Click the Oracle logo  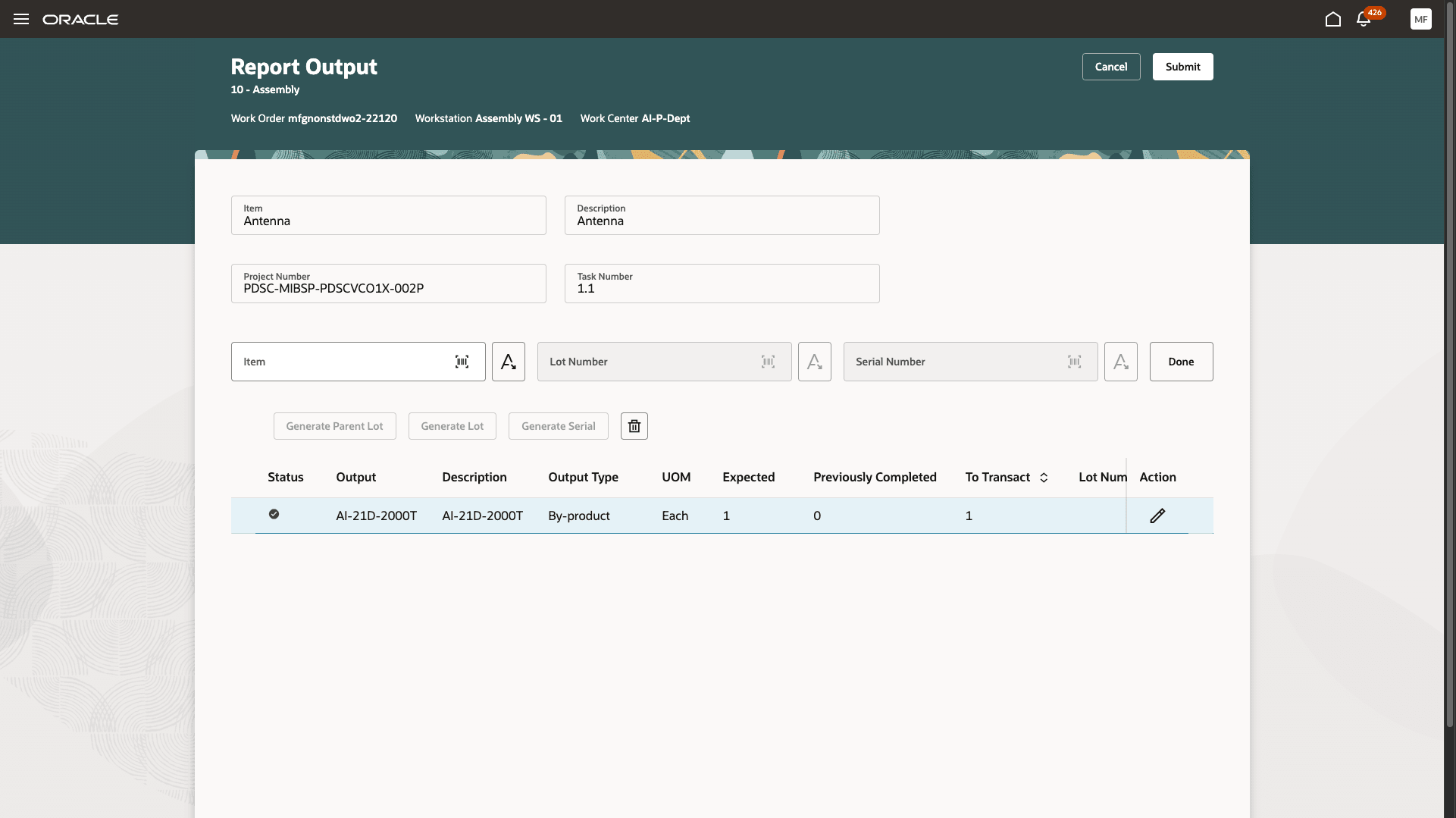[x=80, y=19]
